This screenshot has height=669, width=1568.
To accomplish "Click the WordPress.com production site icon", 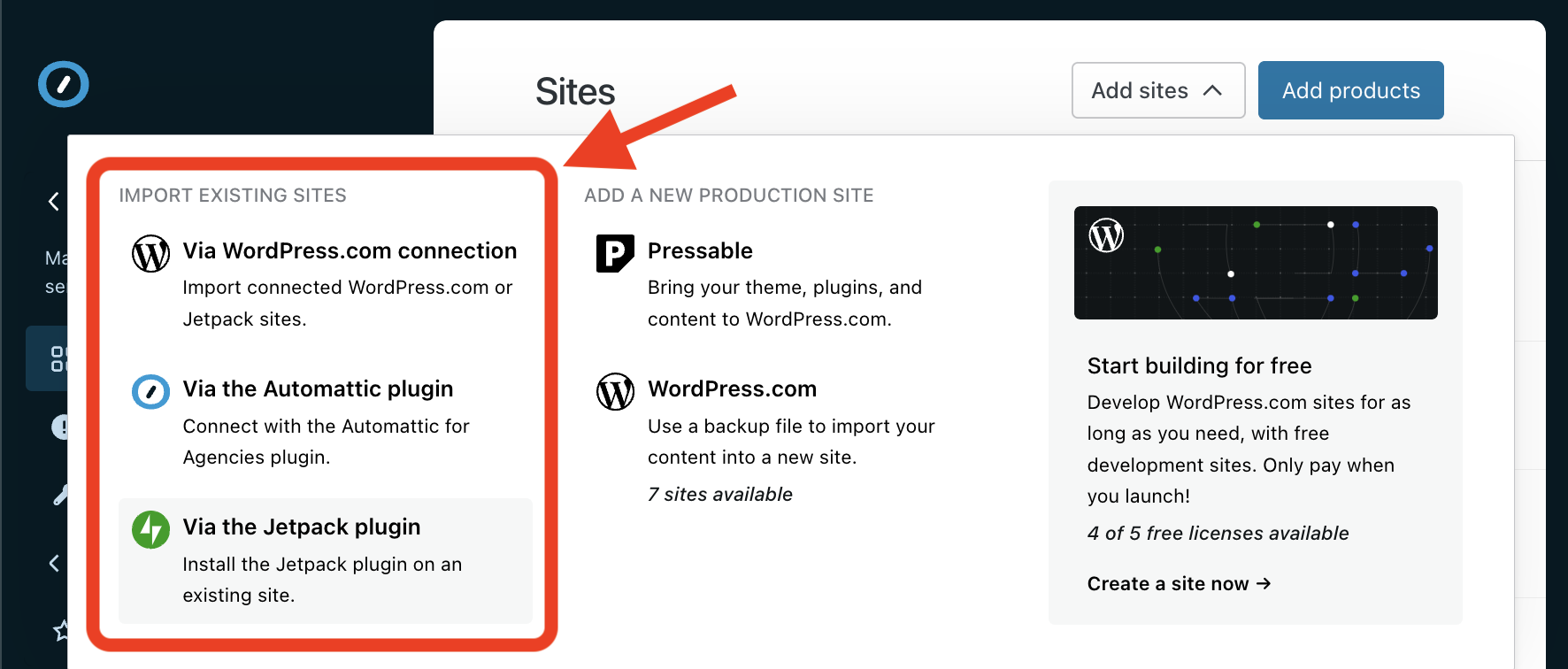I will [615, 391].
